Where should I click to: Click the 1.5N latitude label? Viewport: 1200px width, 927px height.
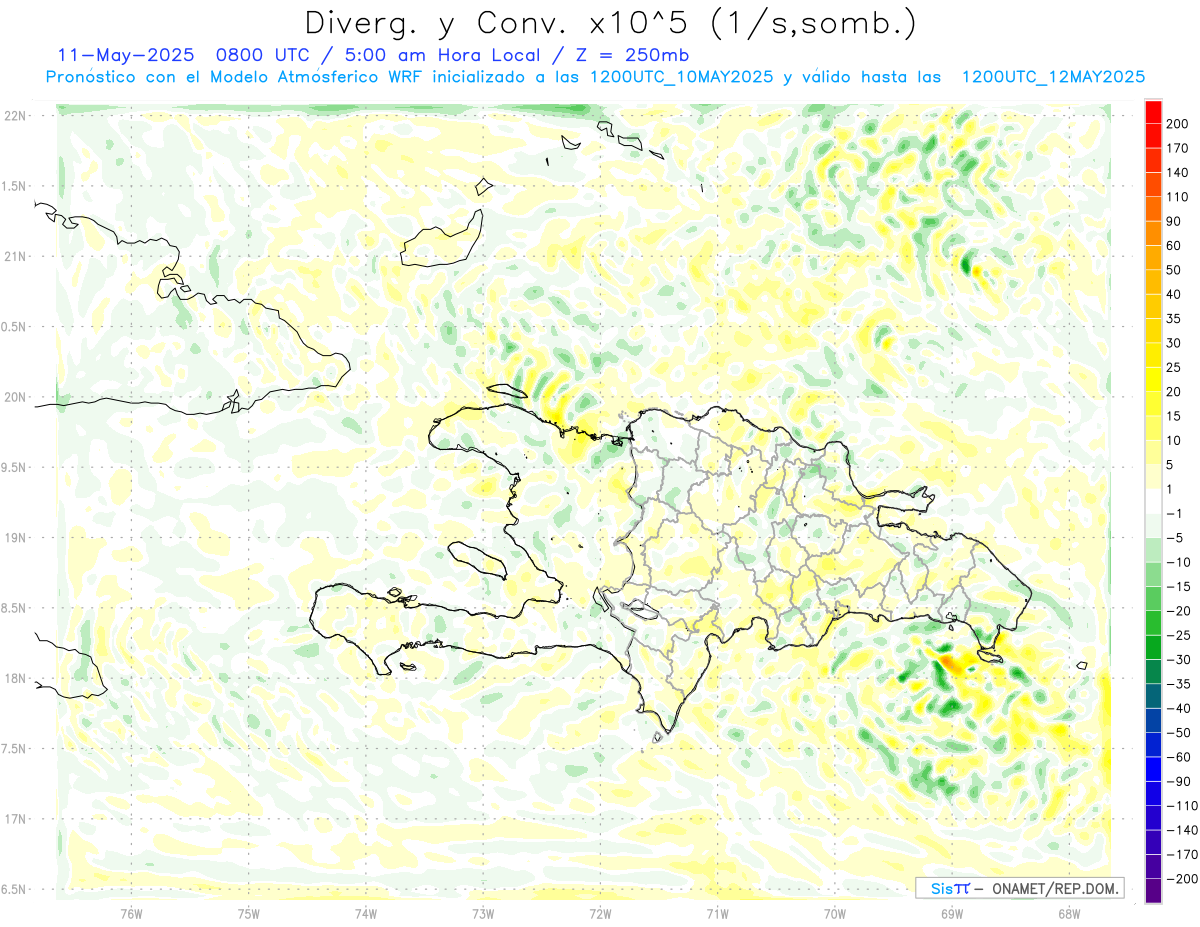[16, 186]
